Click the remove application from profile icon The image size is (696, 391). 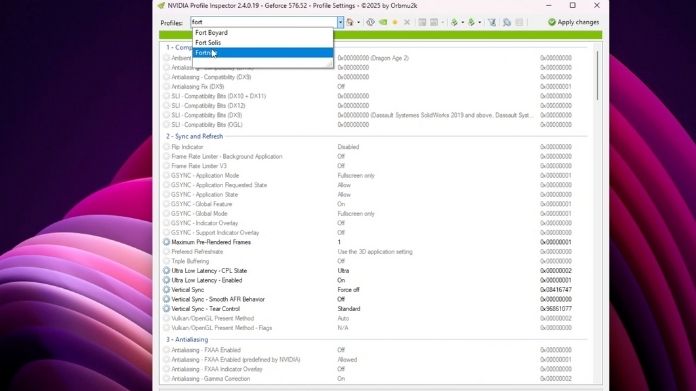[434, 22]
